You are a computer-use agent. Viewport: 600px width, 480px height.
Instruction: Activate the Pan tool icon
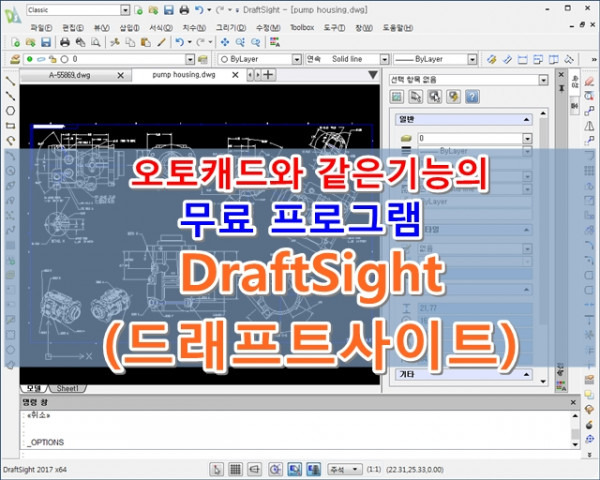click(225, 42)
